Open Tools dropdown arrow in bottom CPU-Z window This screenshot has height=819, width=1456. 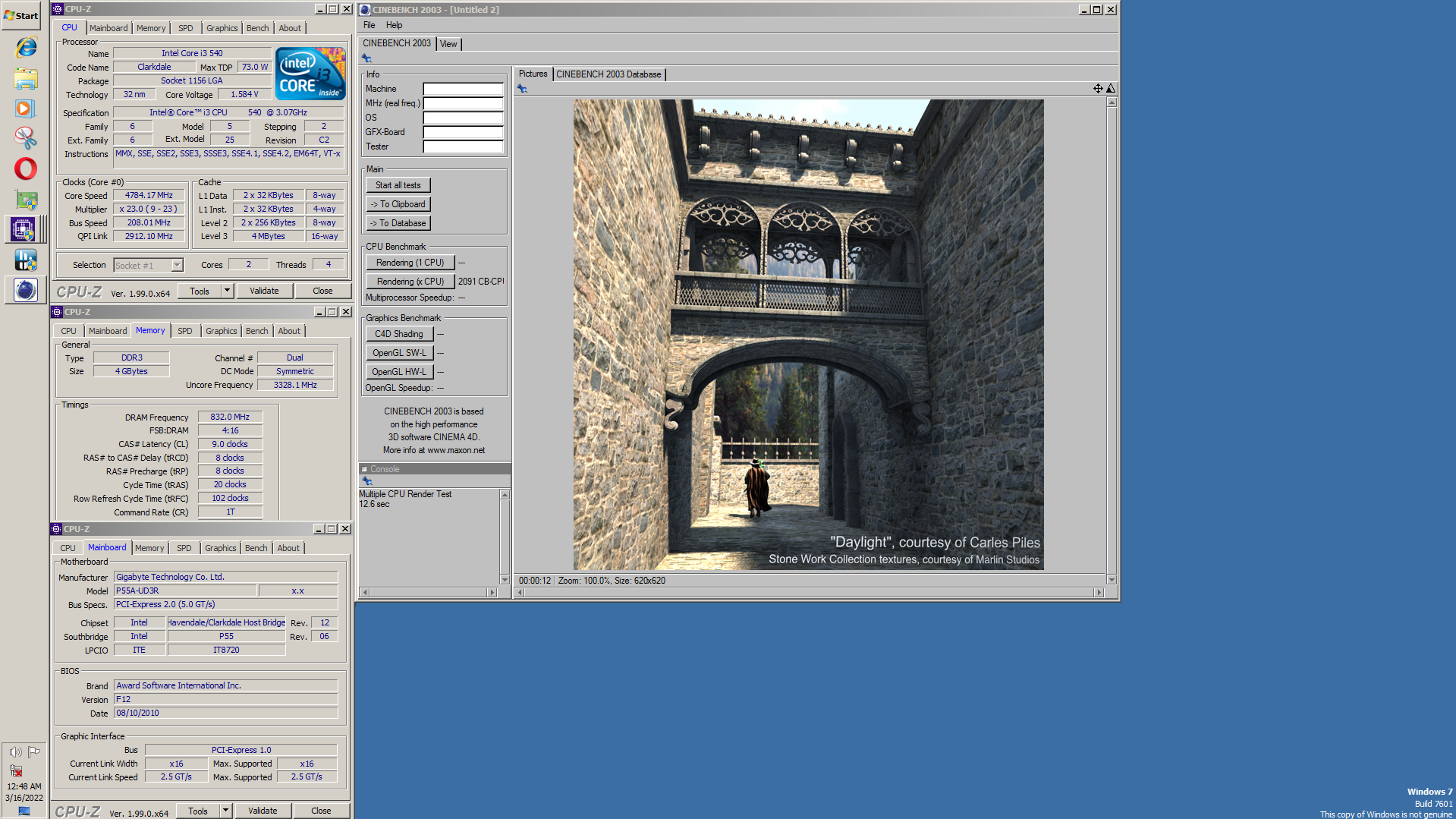click(x=225, y=811)
